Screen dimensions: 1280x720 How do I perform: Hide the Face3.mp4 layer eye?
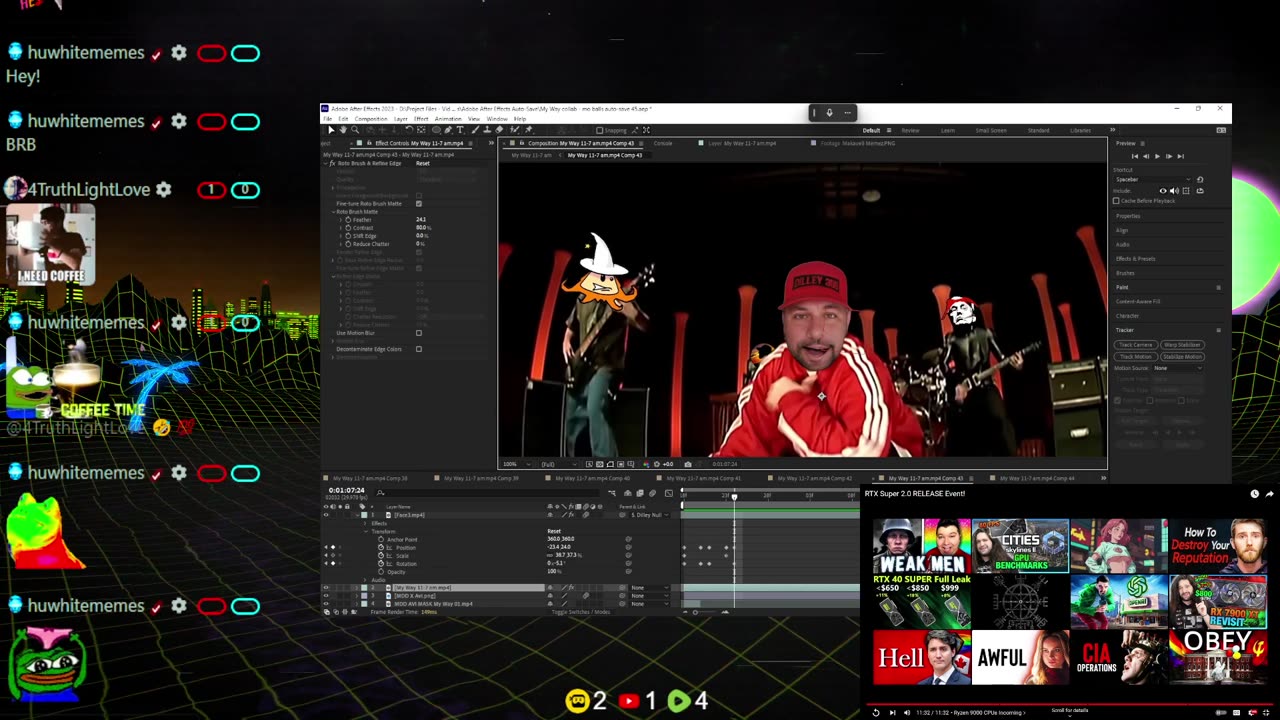pyautogui.click(x=325, y=515)
